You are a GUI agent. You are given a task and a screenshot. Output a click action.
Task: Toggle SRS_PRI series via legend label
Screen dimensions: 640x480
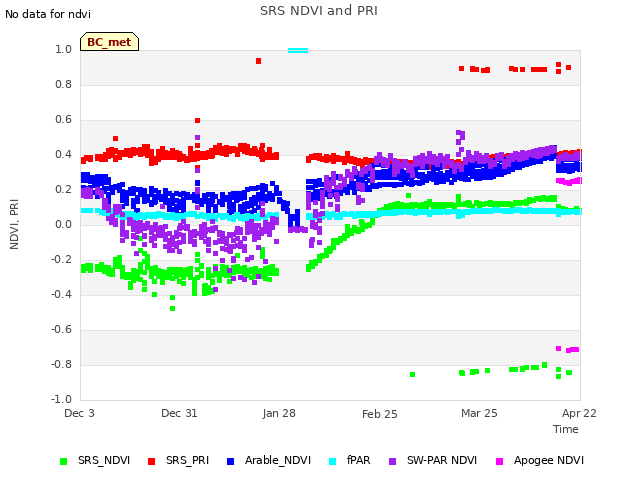(187, 460)
